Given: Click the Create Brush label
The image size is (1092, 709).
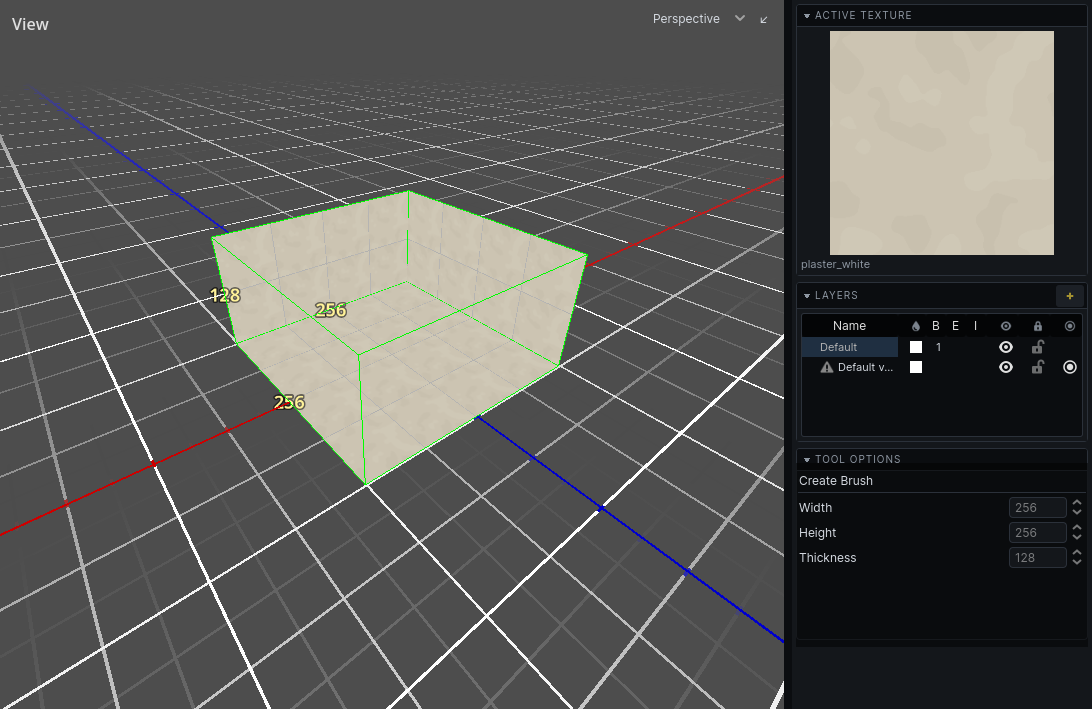Looking at the screenshot, I should point(836,481).
